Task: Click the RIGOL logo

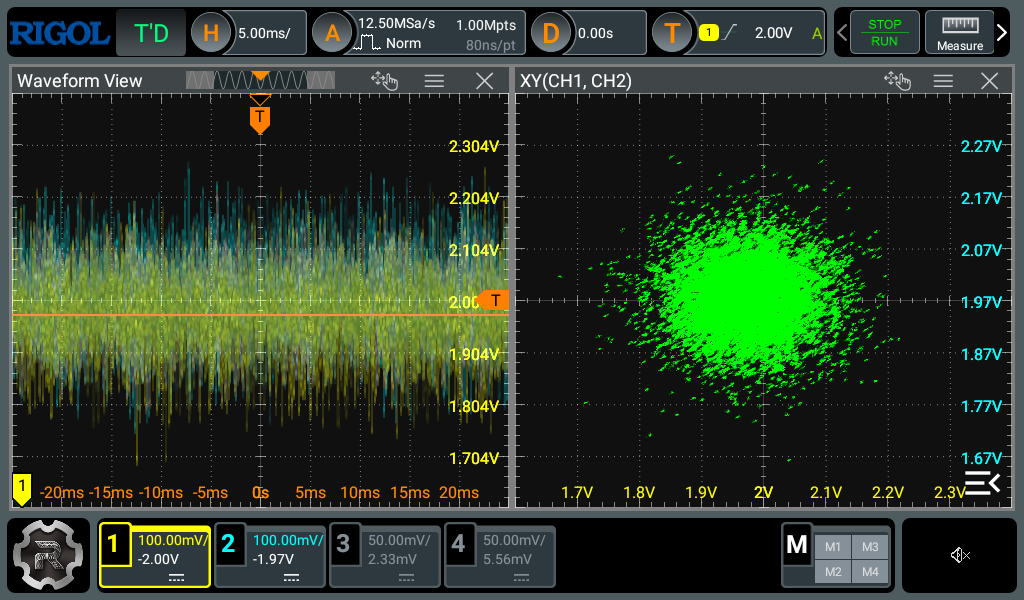Action: (x=59, y=33)
